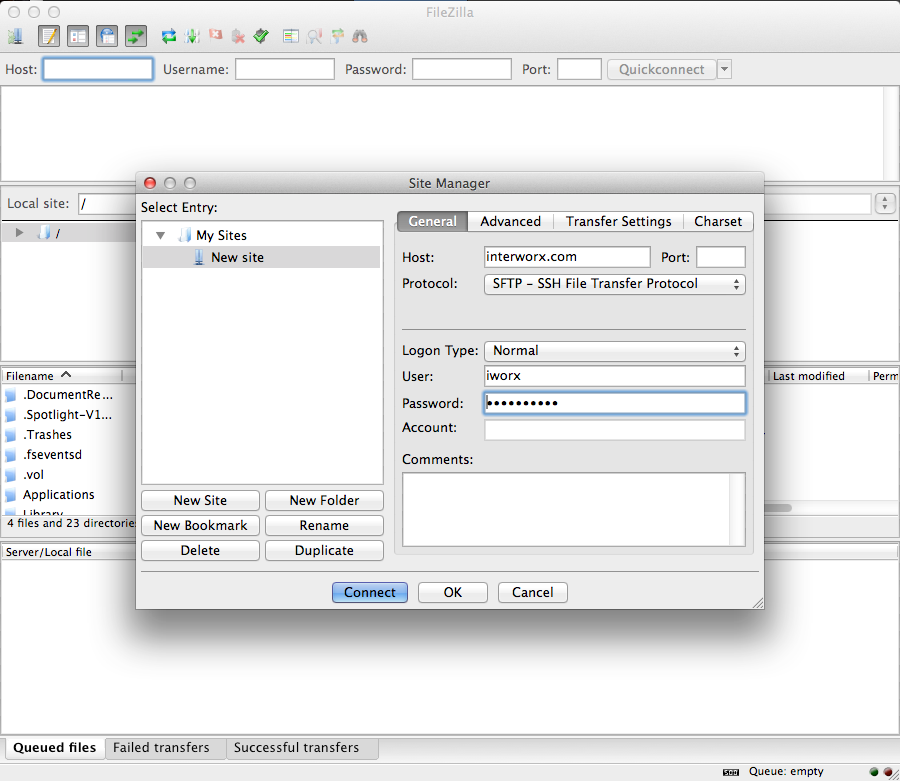This screenshot has height=781, width=900.
Task: Open the Protocol dropdown
Action: point(615,284)
